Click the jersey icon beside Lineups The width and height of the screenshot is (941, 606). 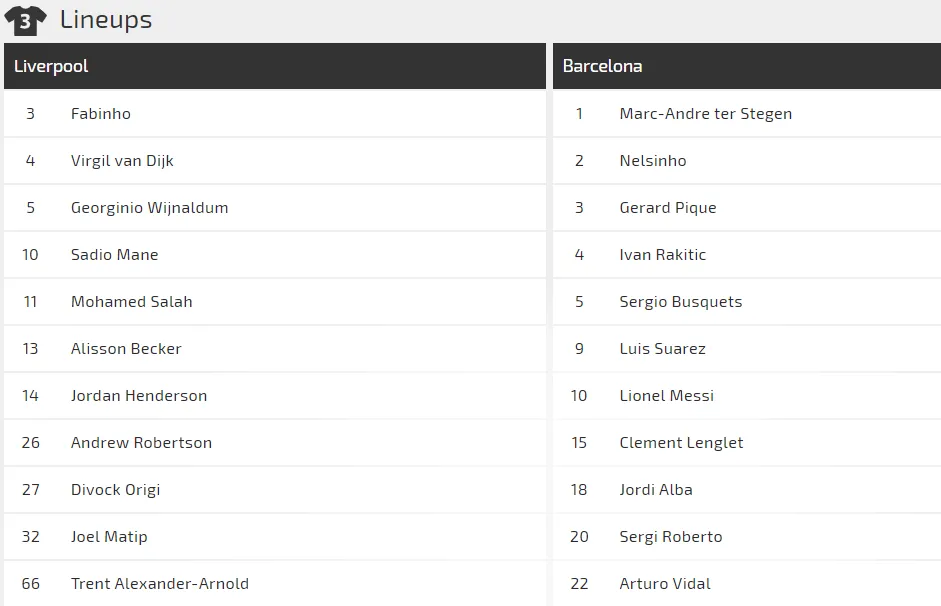click(25, 20)
